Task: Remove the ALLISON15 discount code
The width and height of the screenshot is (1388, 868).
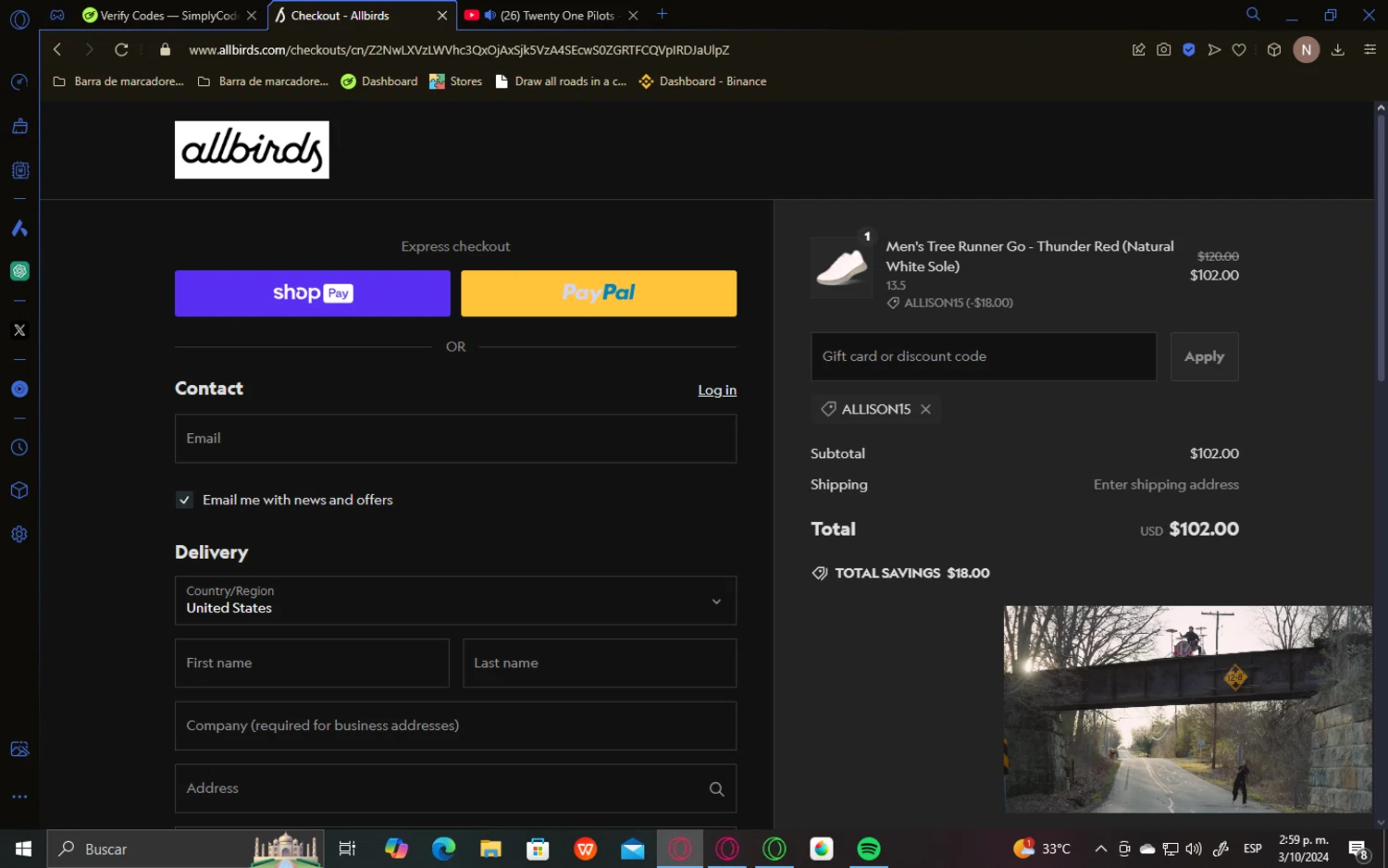Action: (x=925, y=409)
